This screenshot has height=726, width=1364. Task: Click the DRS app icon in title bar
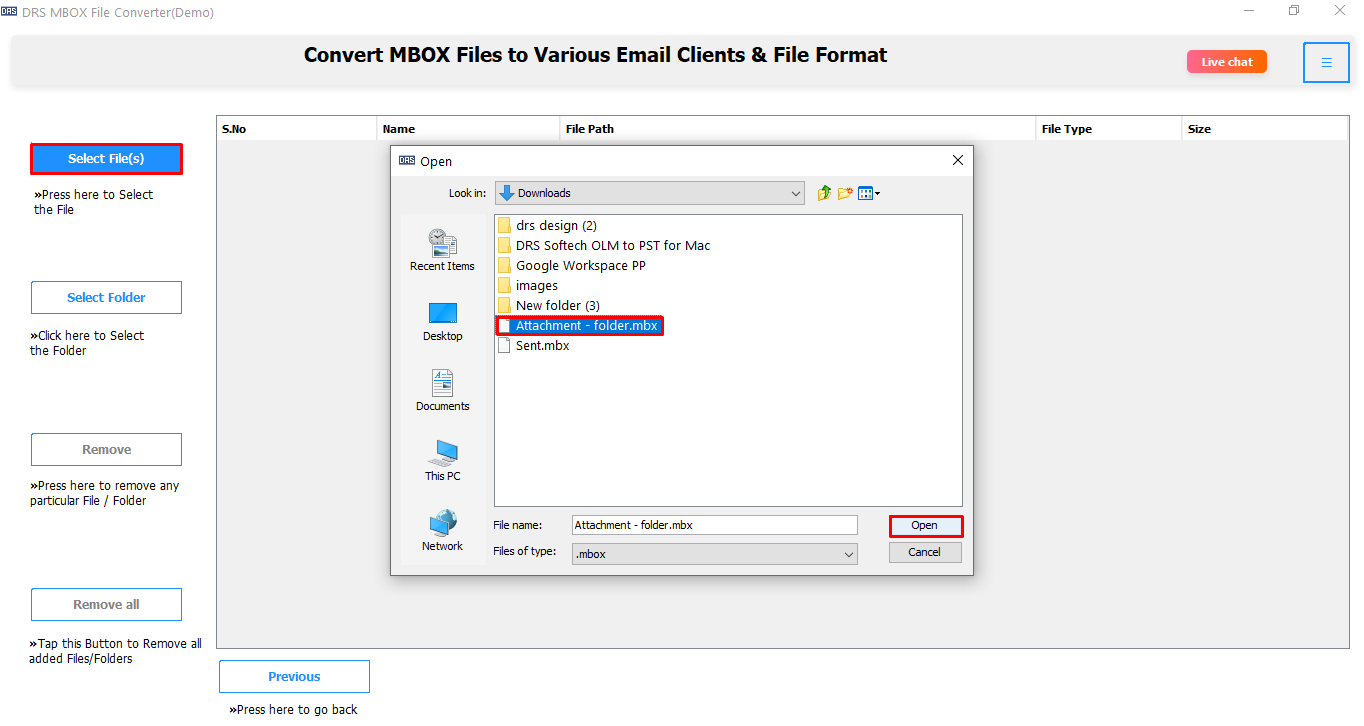(x=9, y=12)
